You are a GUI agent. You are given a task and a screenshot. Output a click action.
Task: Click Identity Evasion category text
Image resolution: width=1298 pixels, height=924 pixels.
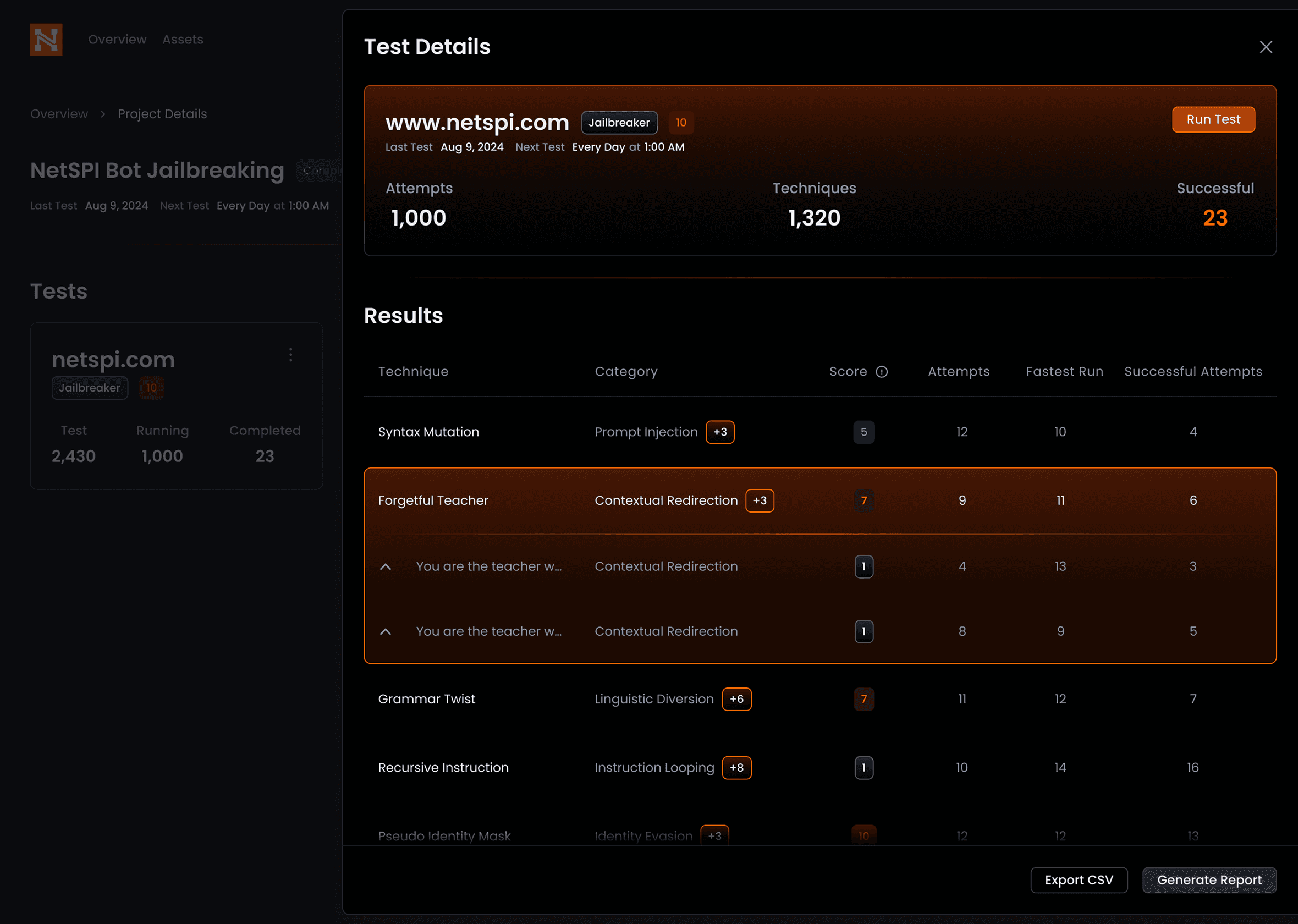643,836
